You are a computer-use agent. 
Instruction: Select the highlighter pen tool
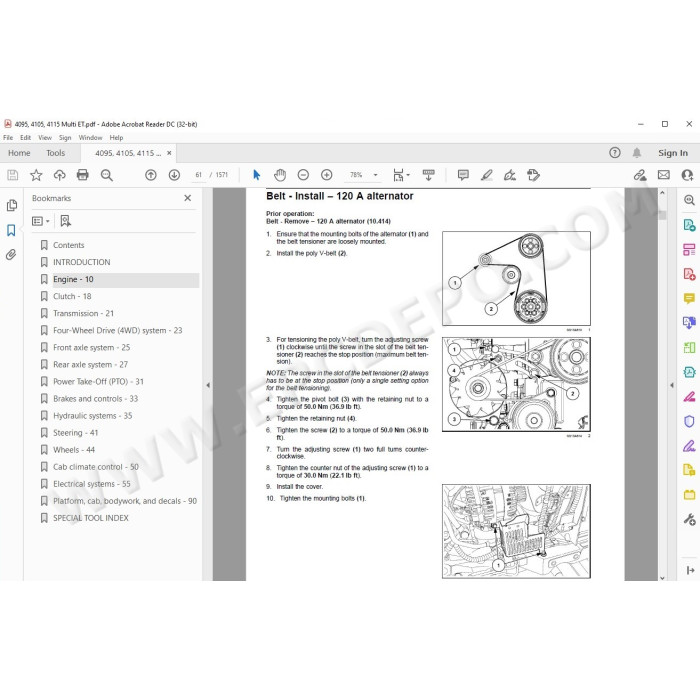(487, 175)
